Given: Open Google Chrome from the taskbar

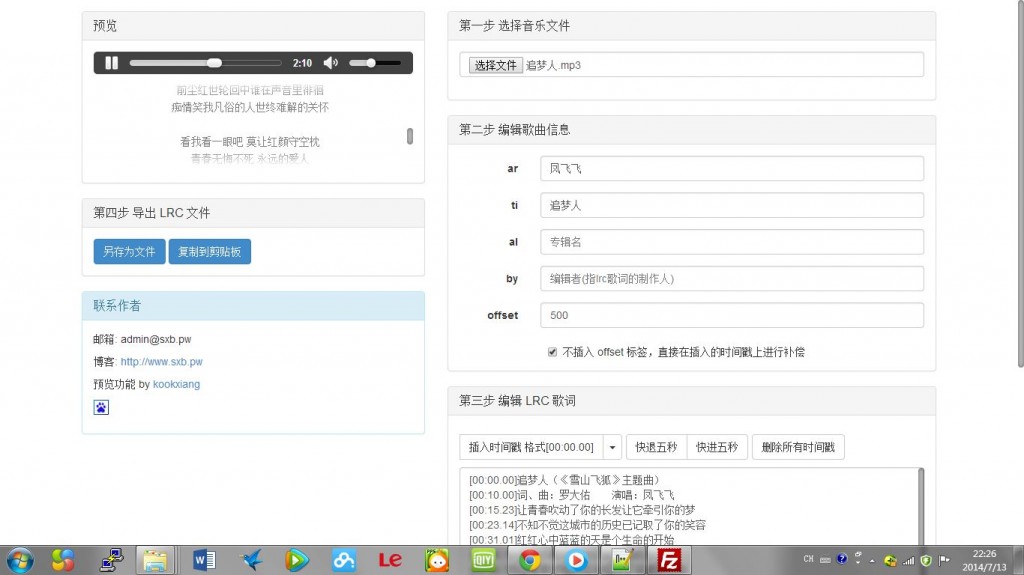Looking at the screenshot, I should [x=529, y=560].
